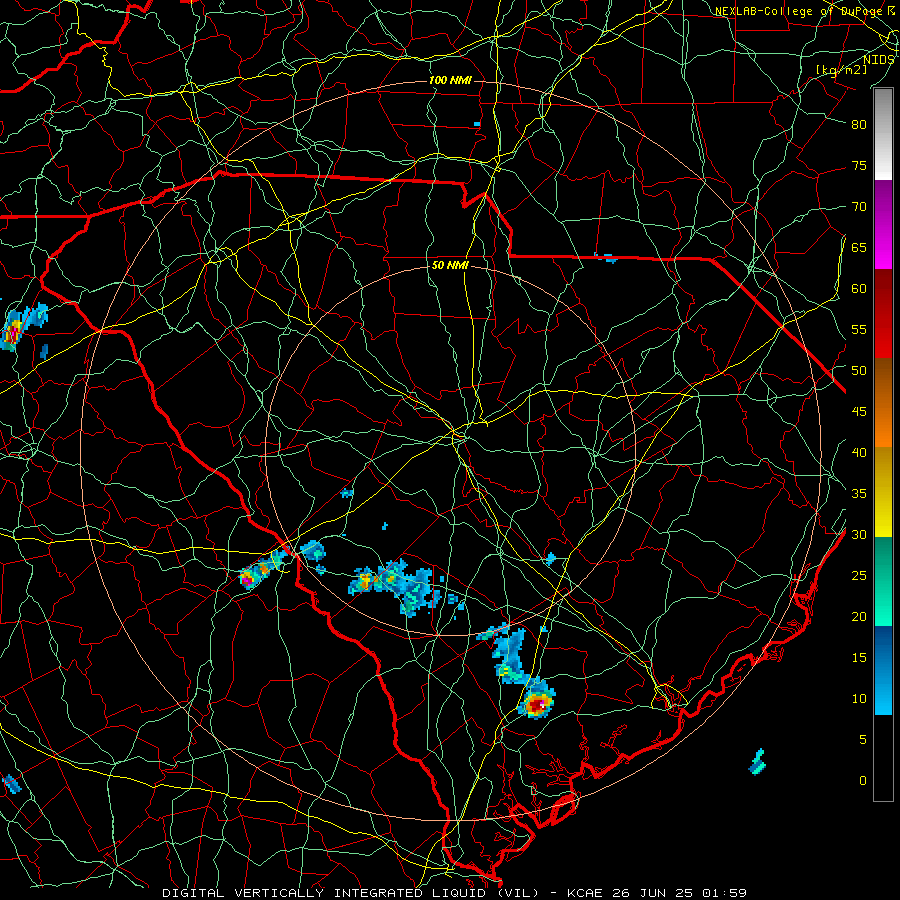Click the "DIGITAL VERTICALLY INTEGRATED LIQUID (VIL)" title

(351, 893)
